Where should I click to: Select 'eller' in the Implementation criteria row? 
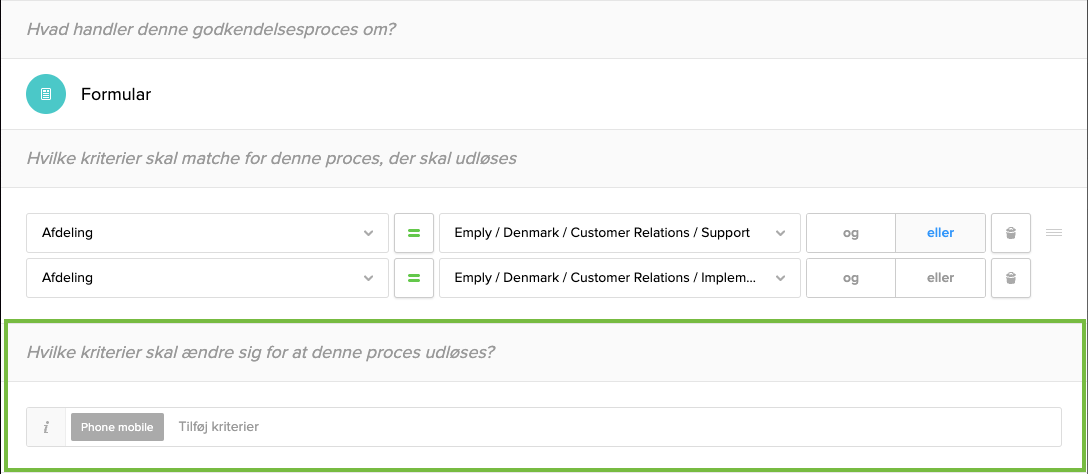click(x=940, y=278)
